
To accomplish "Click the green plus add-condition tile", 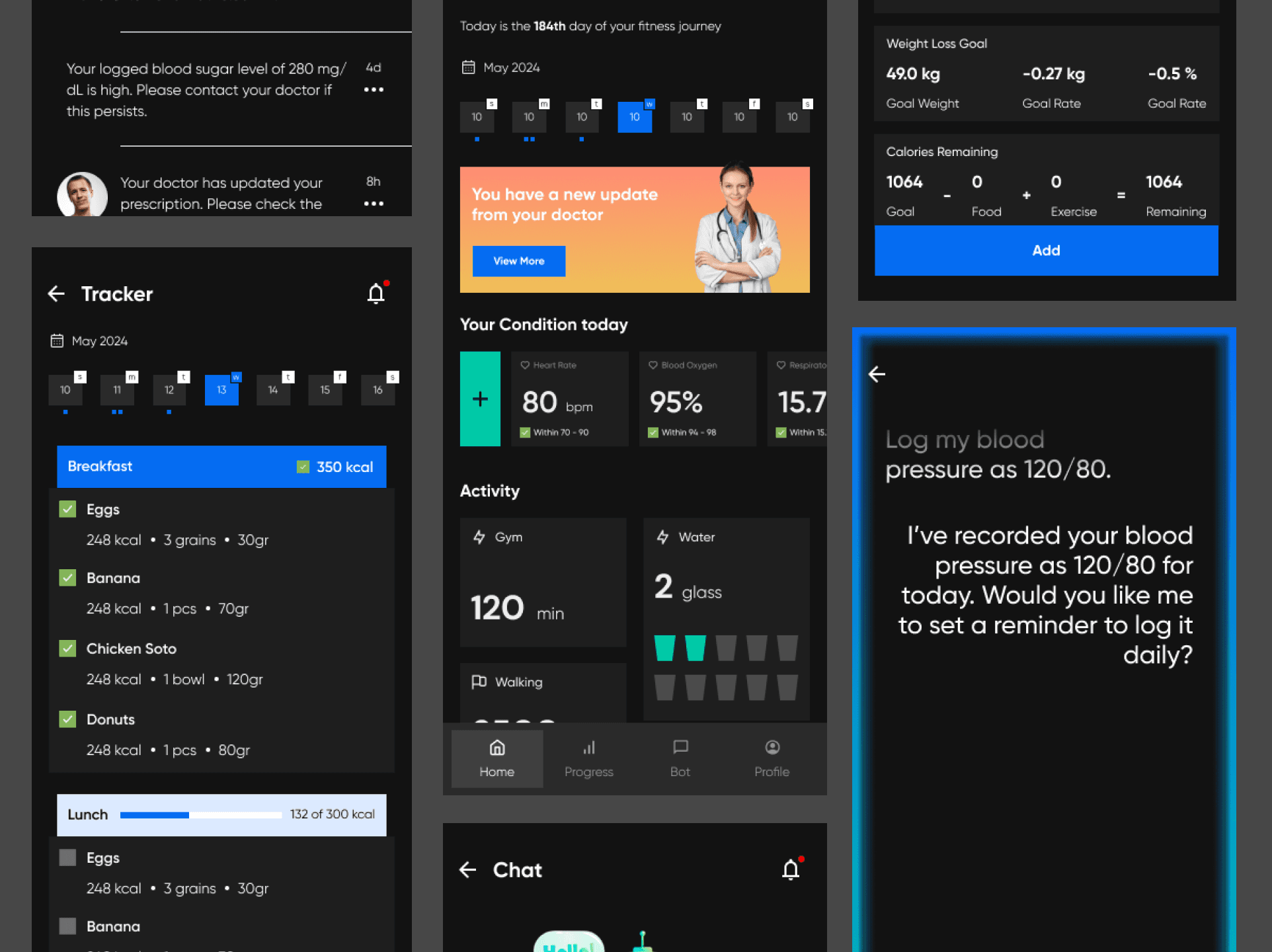I will coord(480,399).
